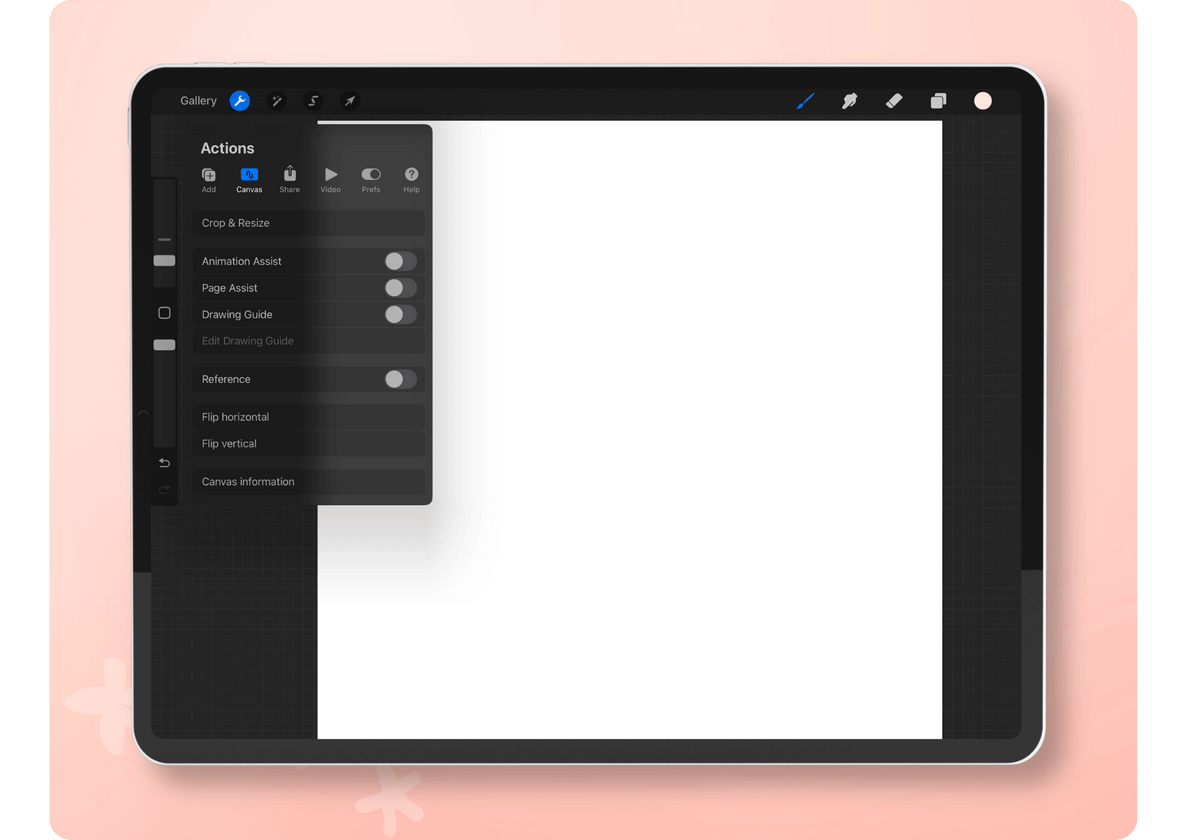Viewport: 1200px width, 840px height.
Task: Choose Flip vertical
Action: (x=309, y=444)
